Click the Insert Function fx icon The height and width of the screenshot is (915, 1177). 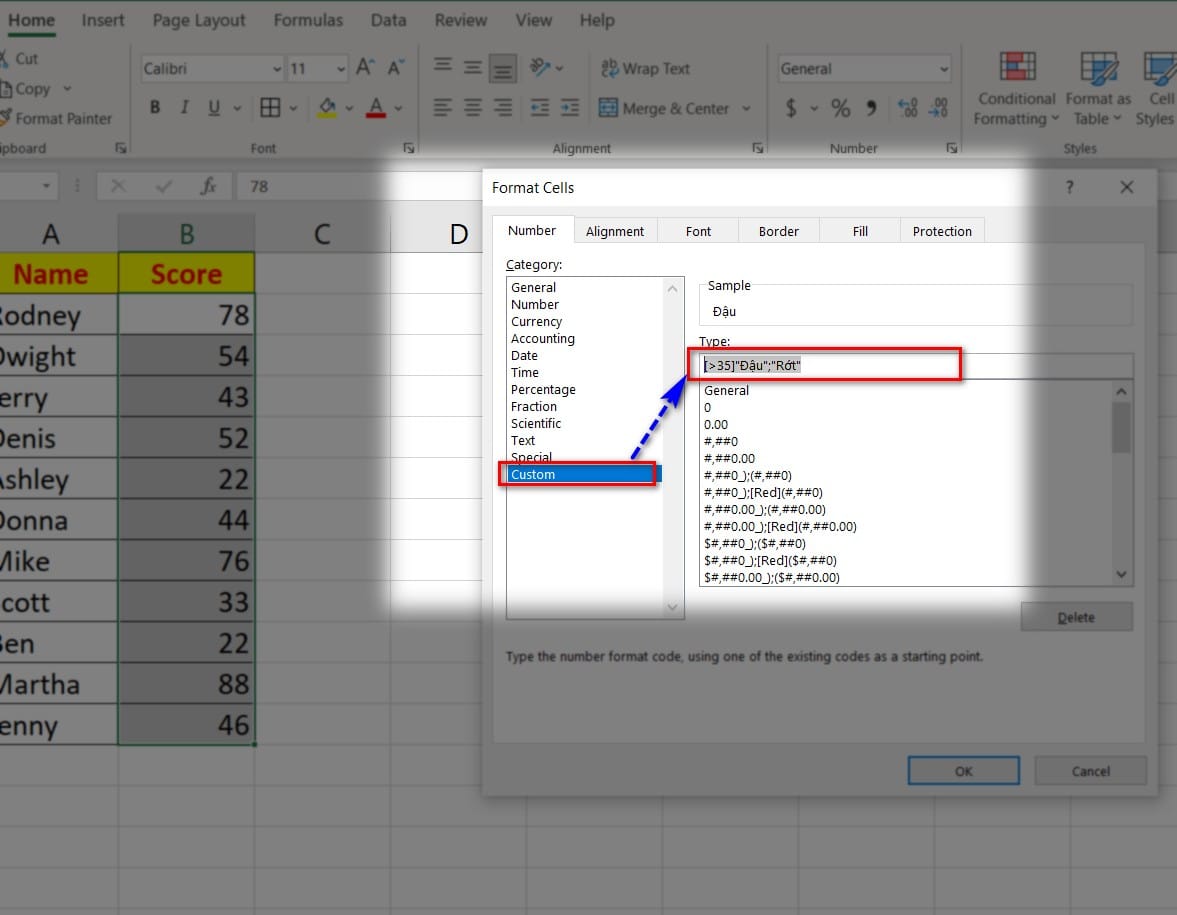point(209,186)
